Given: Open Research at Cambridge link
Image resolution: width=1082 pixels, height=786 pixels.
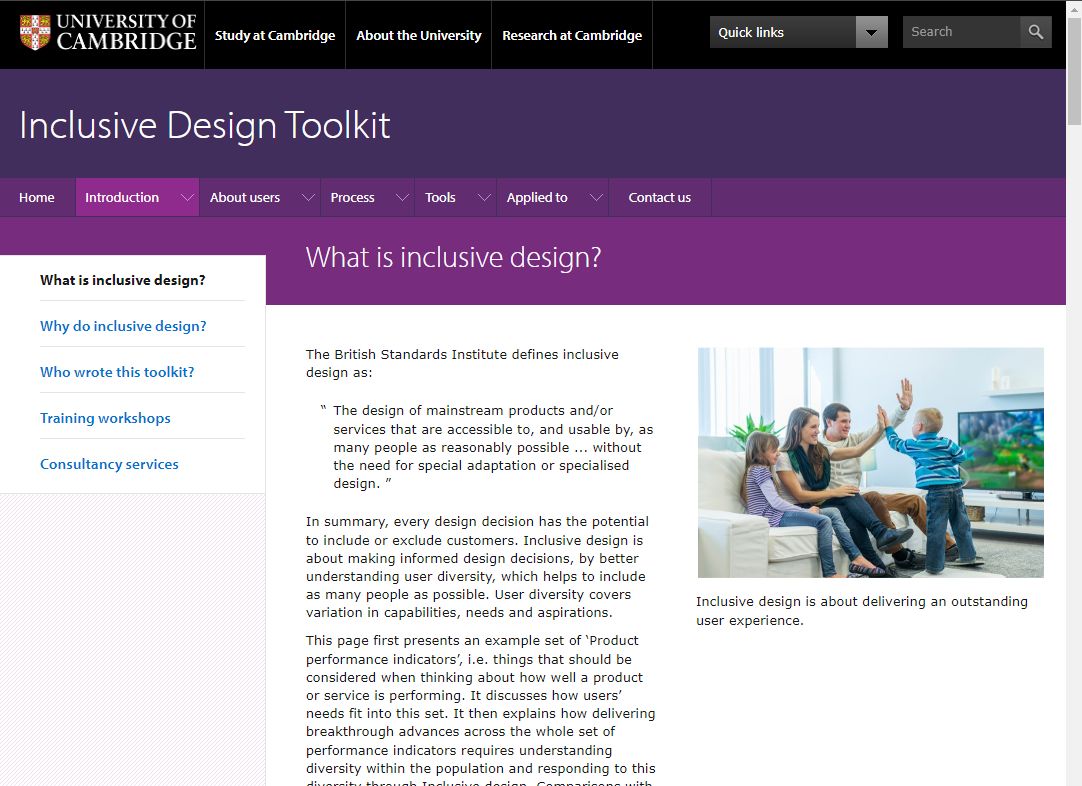Looking at the screenshot, I should coord(572,35).
